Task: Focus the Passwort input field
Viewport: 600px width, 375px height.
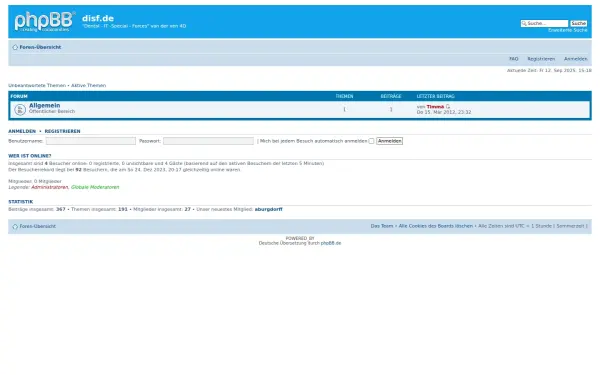Action: [208, 141]
